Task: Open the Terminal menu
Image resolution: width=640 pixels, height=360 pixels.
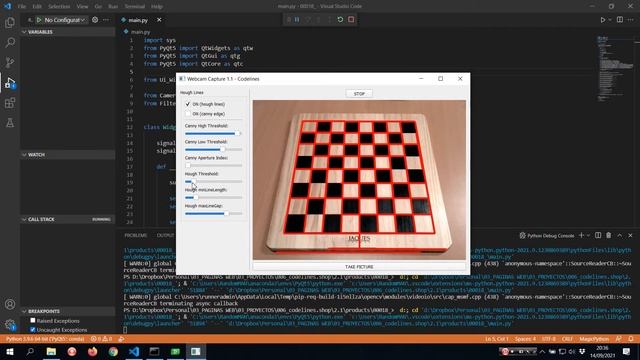Action: coord(135,7)
